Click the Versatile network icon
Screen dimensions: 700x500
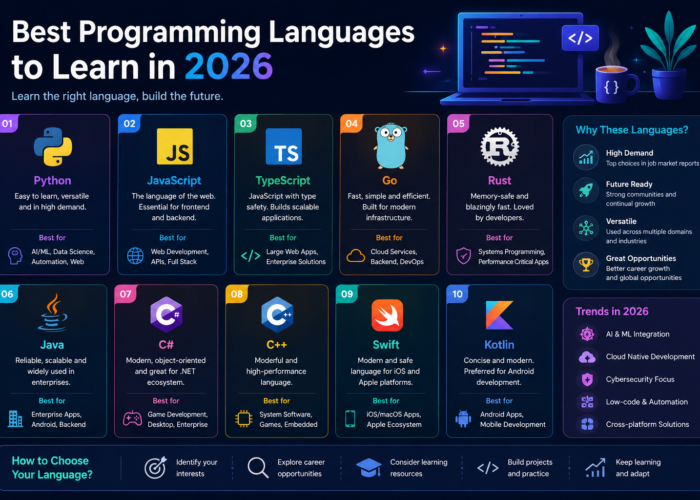586,228
